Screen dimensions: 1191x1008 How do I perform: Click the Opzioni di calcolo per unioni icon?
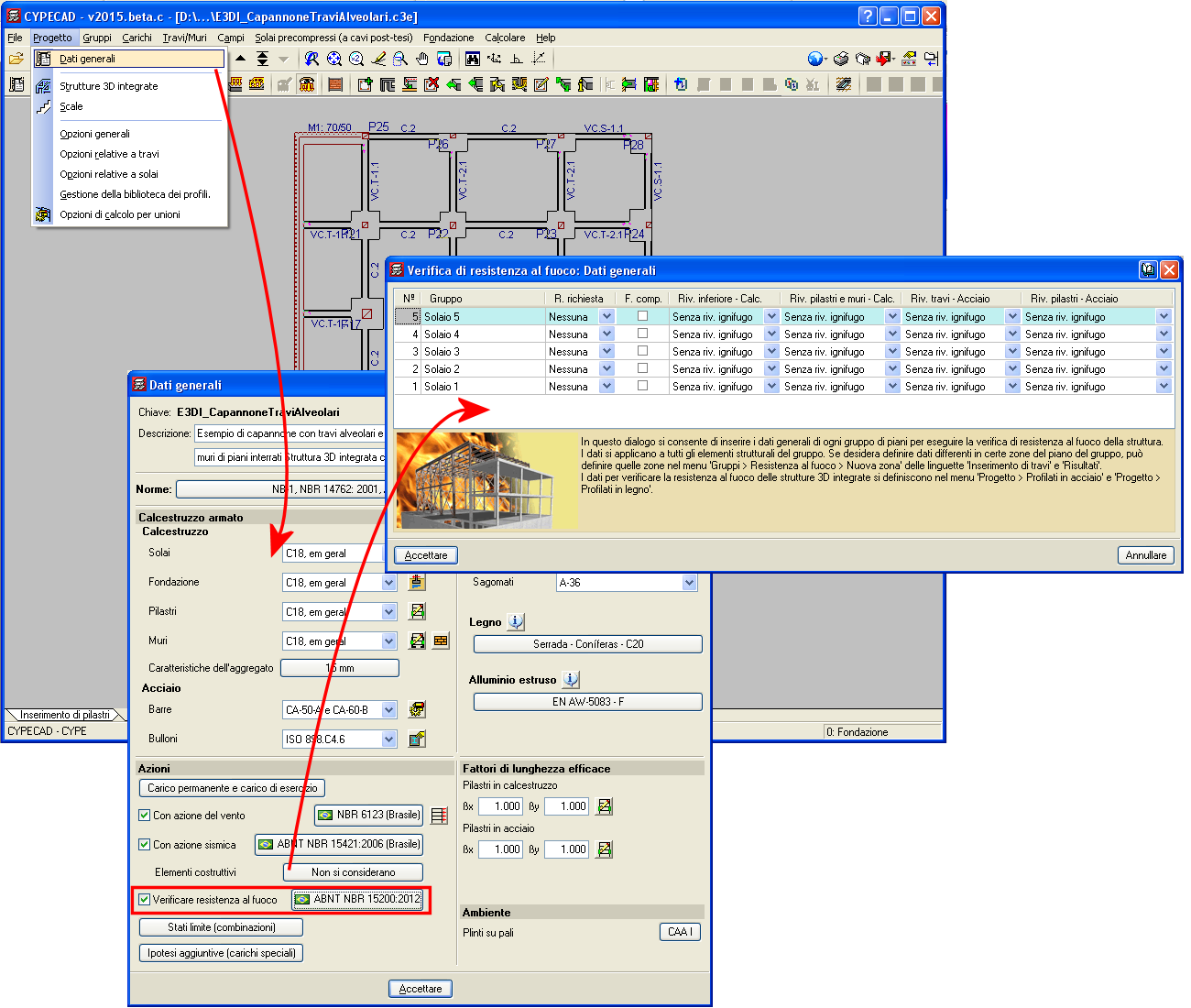[43, 214]
